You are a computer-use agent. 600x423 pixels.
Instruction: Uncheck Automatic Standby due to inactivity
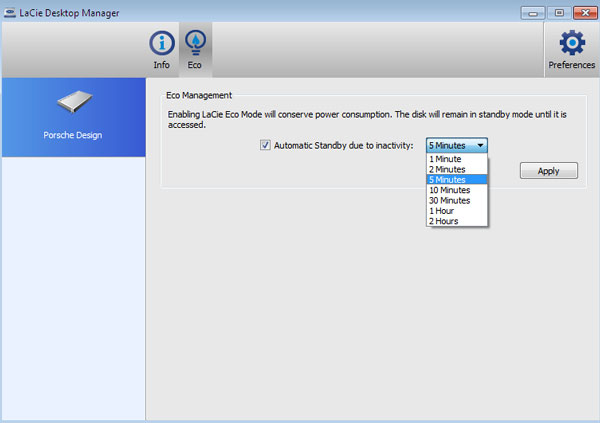coord(265,145)
